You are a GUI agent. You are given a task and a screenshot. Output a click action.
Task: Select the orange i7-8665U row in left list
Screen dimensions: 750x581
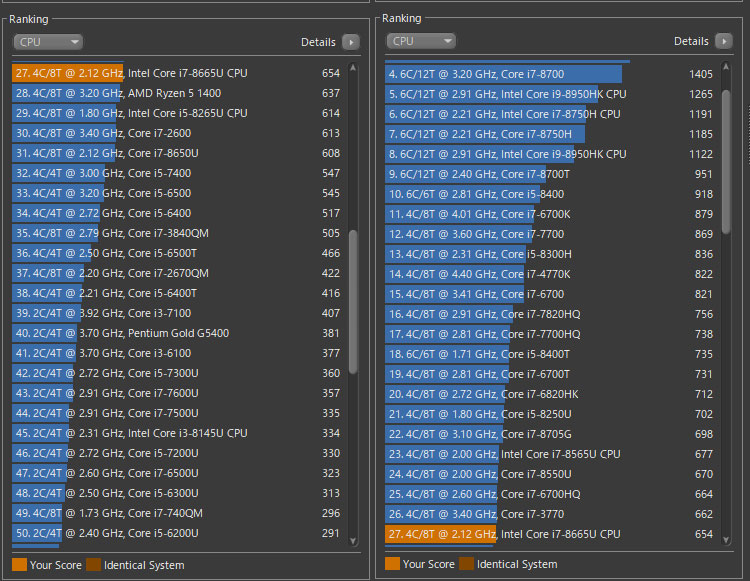point(178,73)
